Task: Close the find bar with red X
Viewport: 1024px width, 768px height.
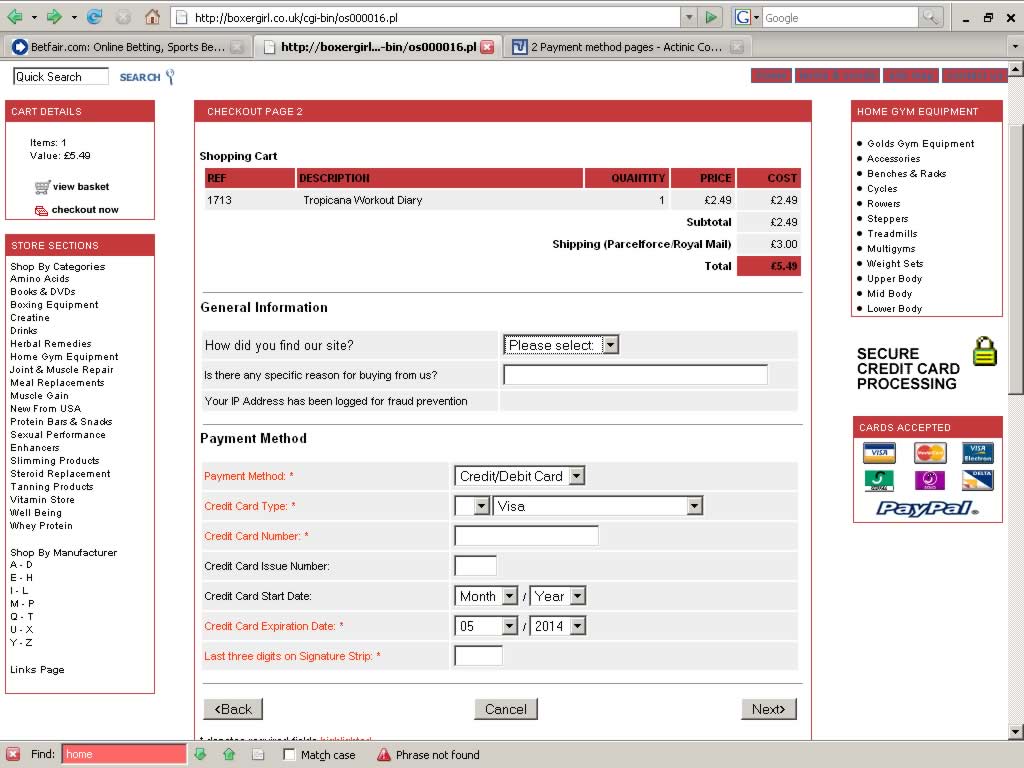Action: (13, 754)
